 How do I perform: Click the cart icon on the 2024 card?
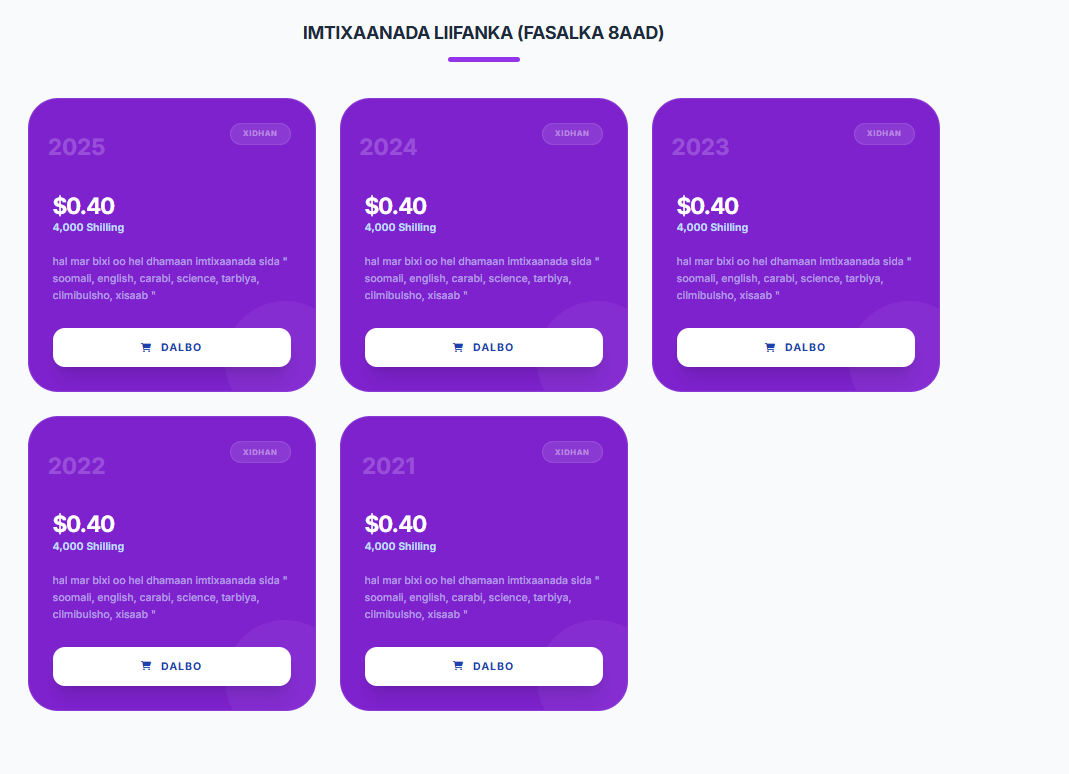point(458,347)
